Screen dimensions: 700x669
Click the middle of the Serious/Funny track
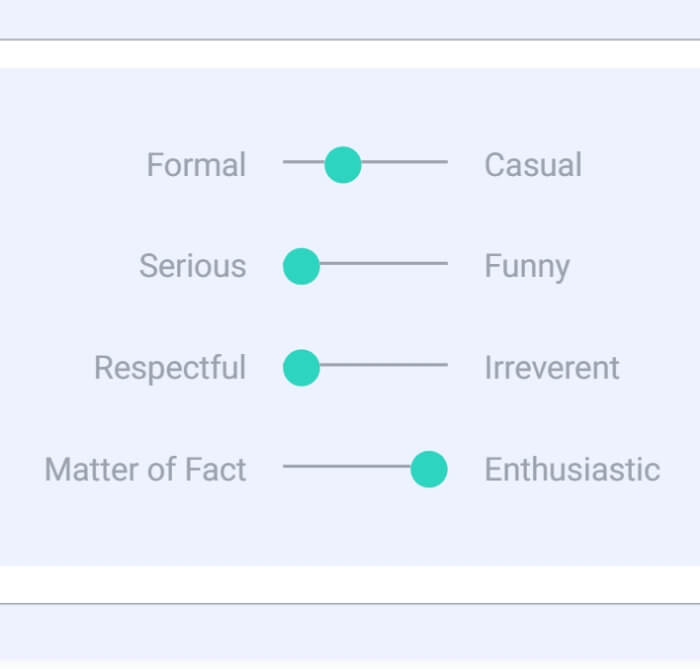366,264
